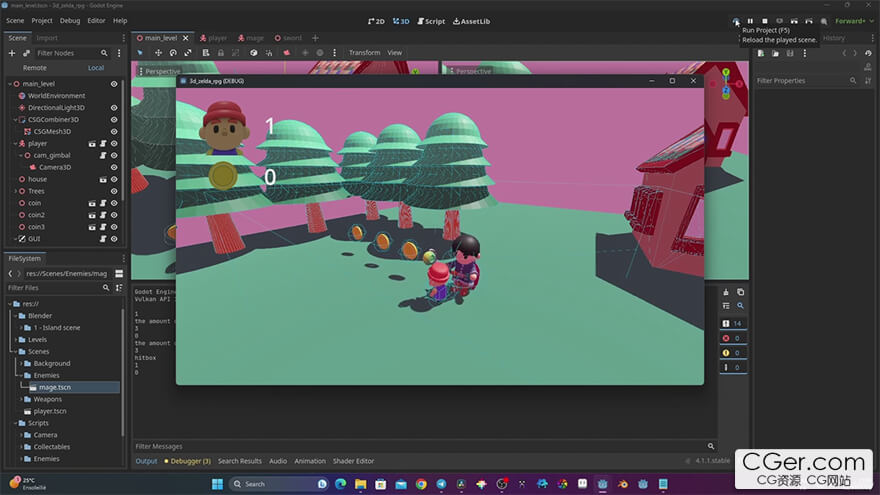Toggle the Output collapse duplicates icon

click(726, 306)
